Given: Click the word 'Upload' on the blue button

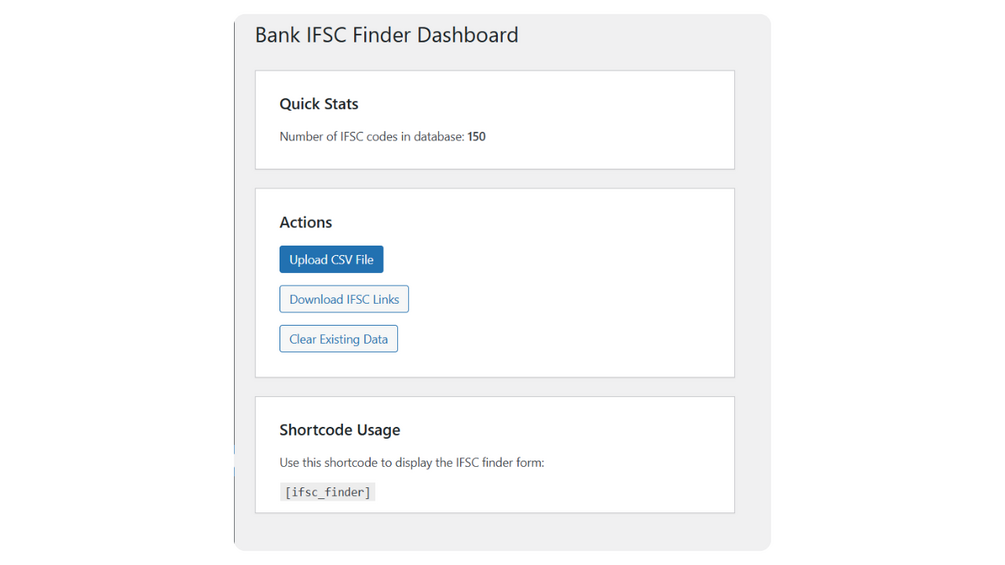Looking at the screenshot, I should (308, 260).
